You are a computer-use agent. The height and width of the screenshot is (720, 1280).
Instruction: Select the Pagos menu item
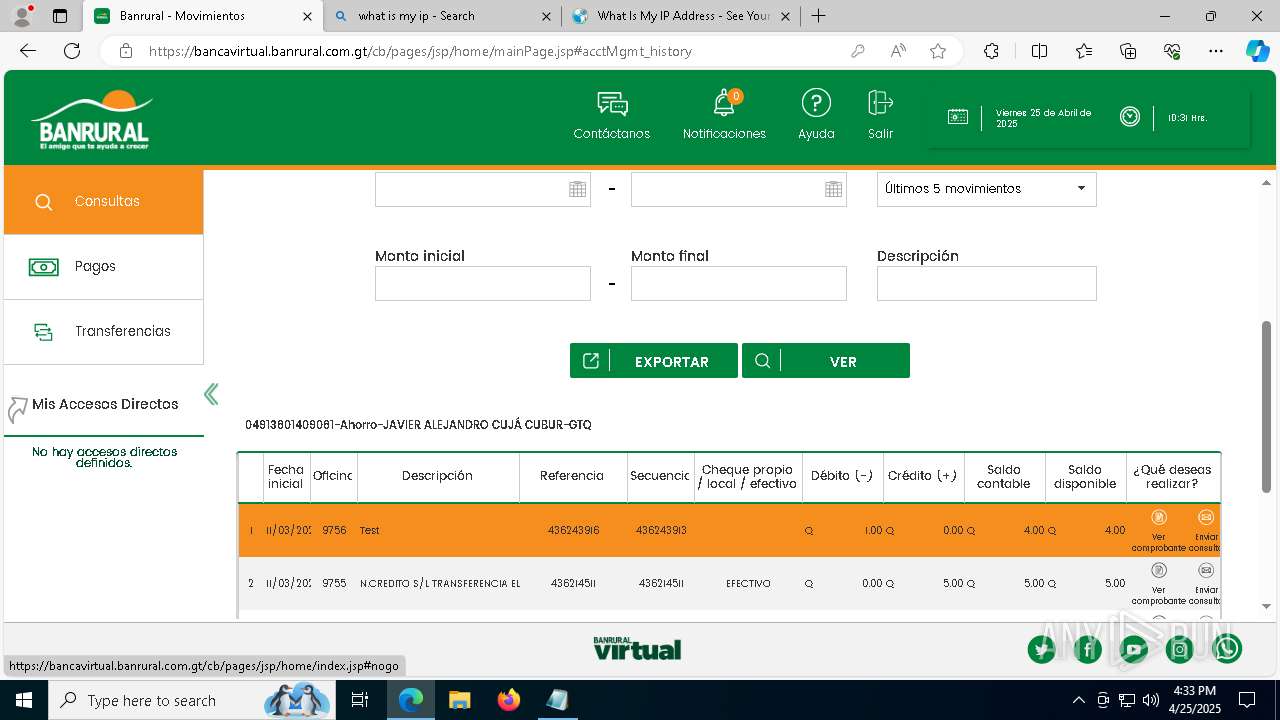(x=104, y=267)
